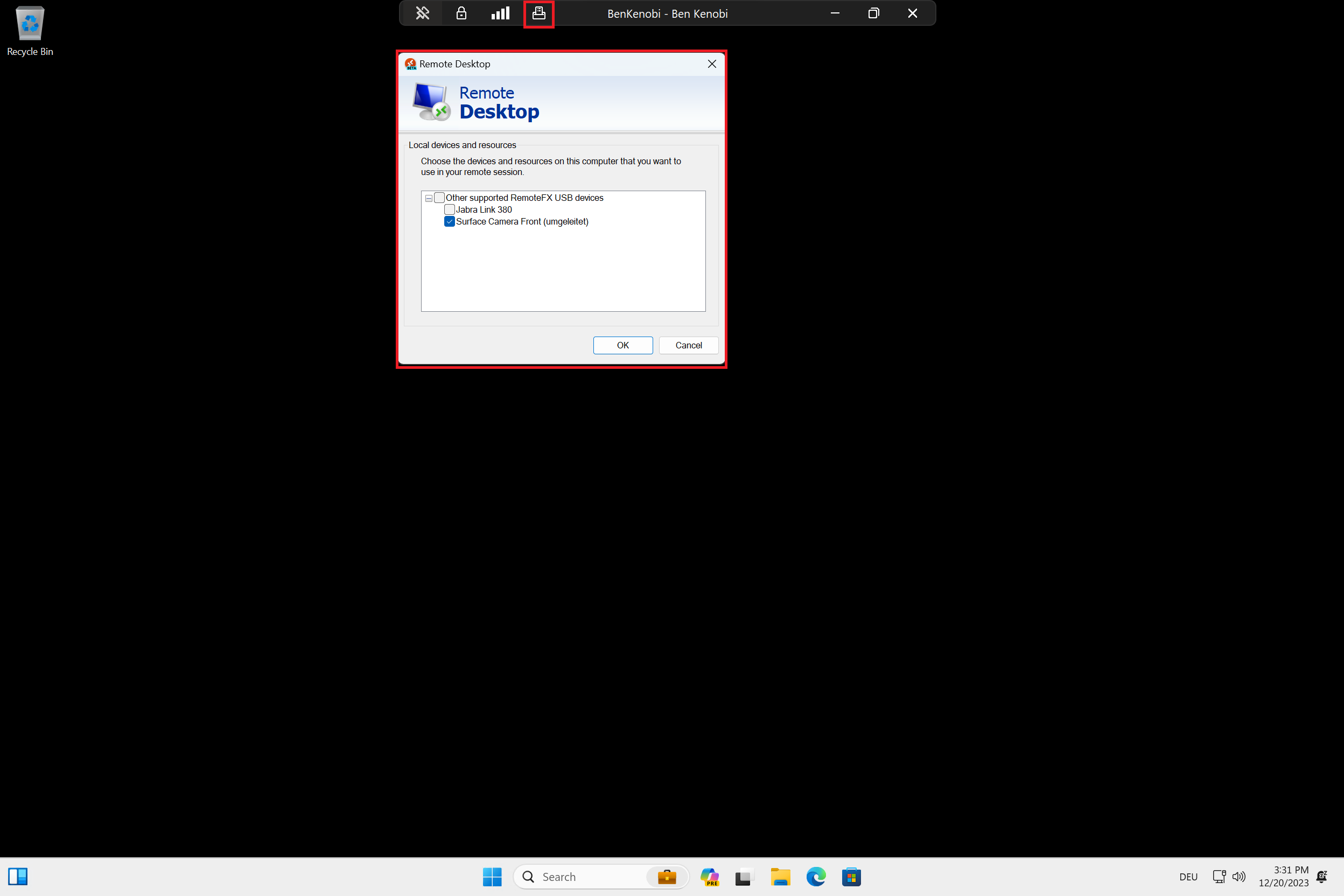Launch Copilot preview from the taskbar
1344x896 pixels.
709,876
